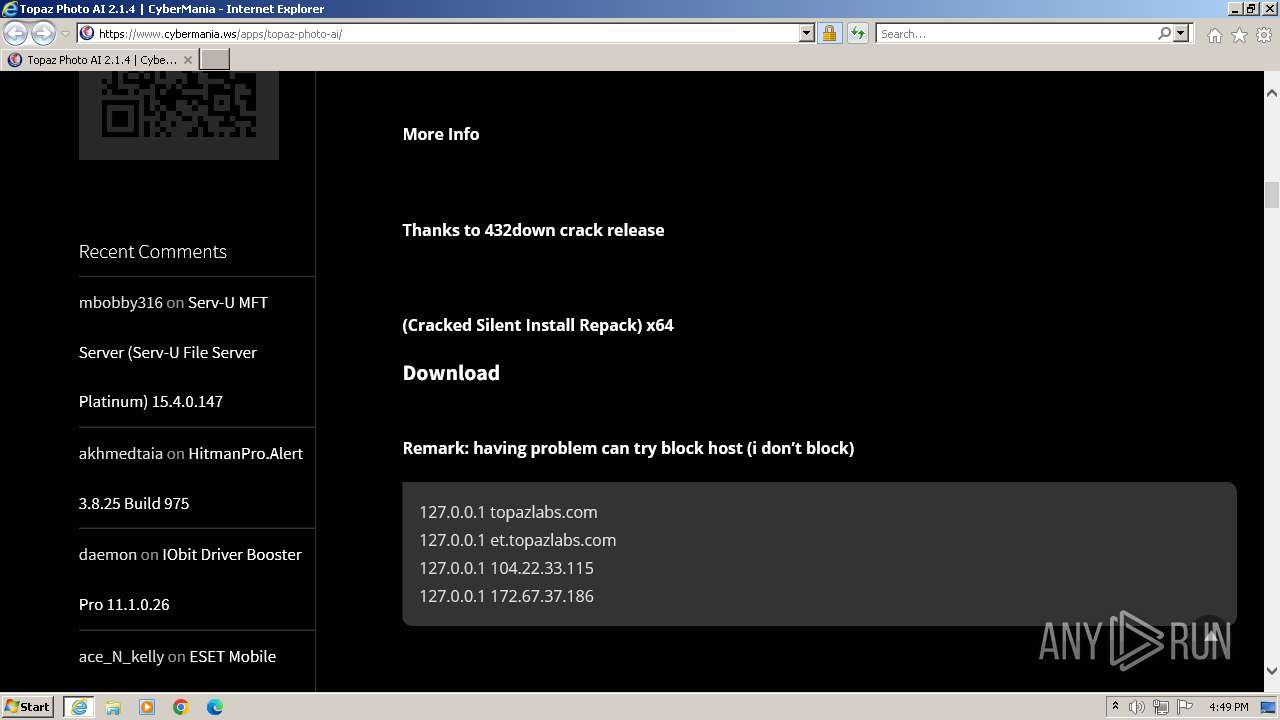Click the Action Center flag icon

tap(1185, 707)
